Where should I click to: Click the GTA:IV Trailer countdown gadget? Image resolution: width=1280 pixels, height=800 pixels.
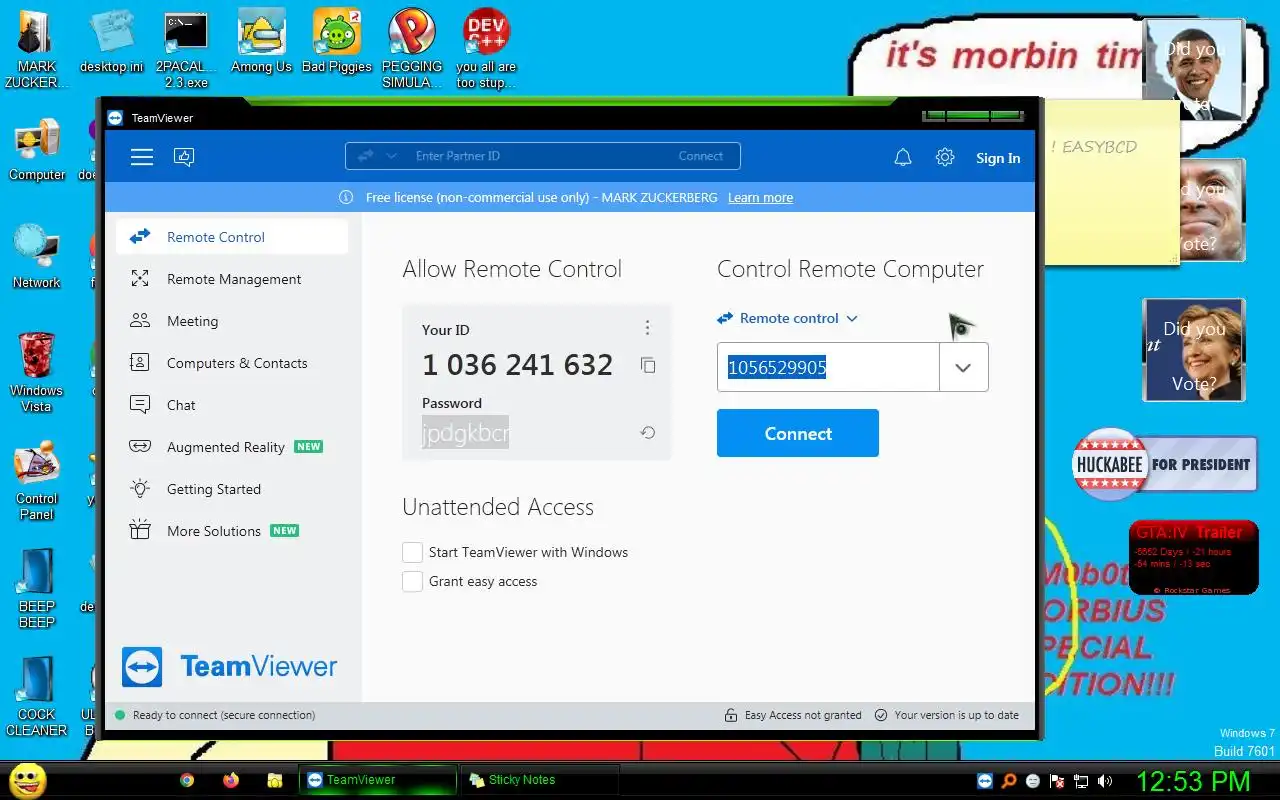tap(1193, 557)
